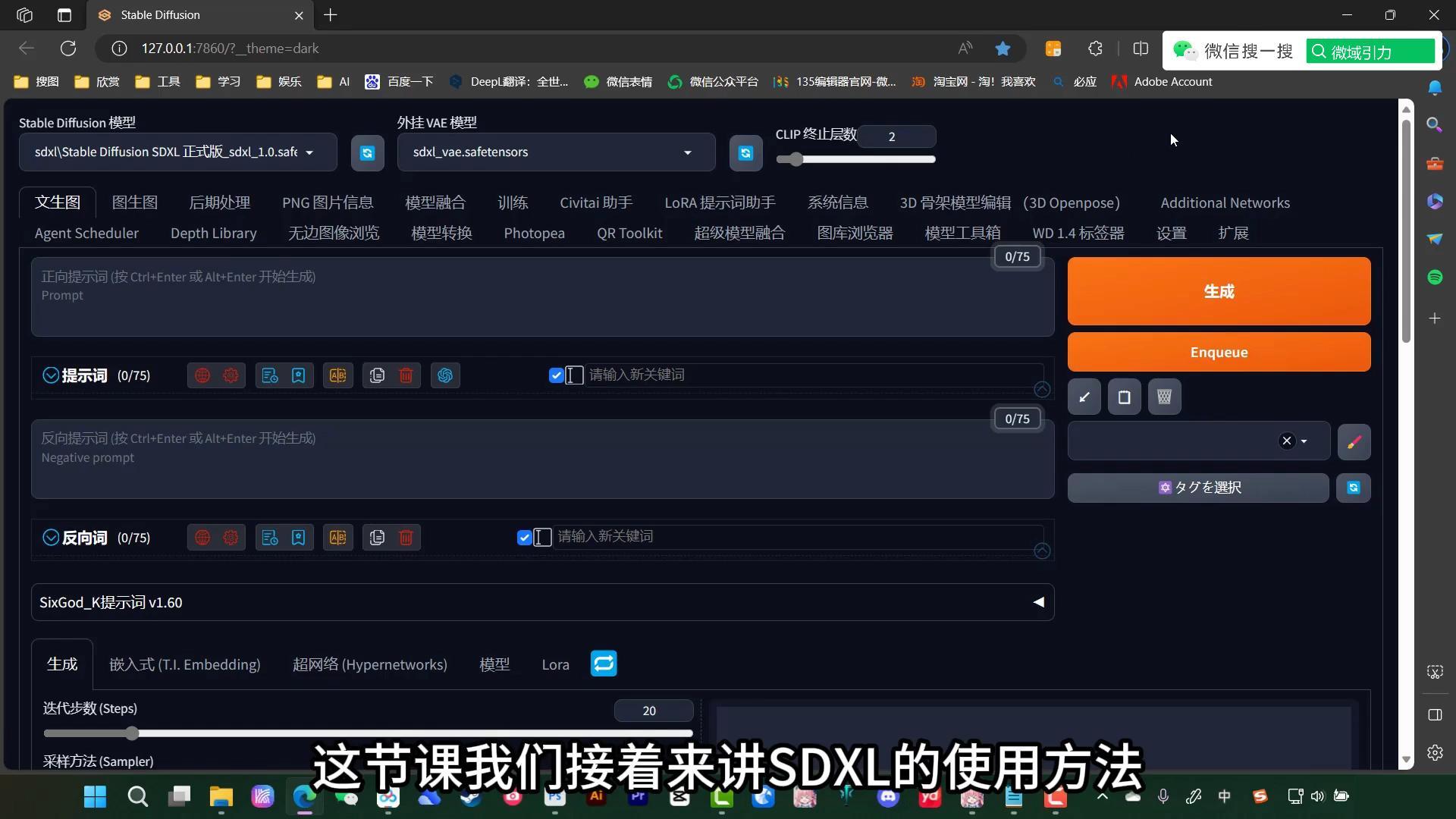Open the 设置 tab

click(1172, 233)
